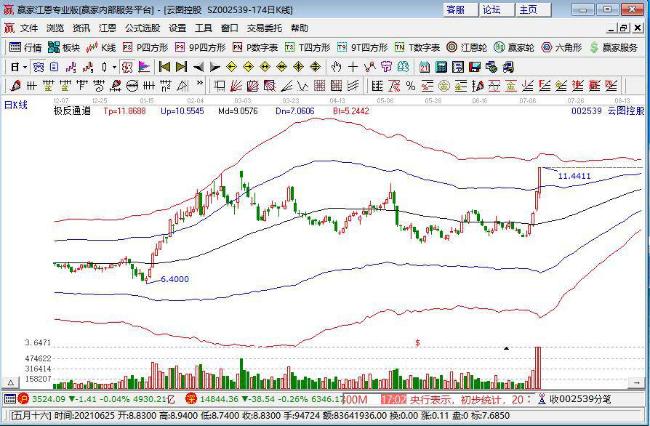Screen dimensions: 650x426
Task: Select the circle with horizontal line tool
Action: click(132, 86)
